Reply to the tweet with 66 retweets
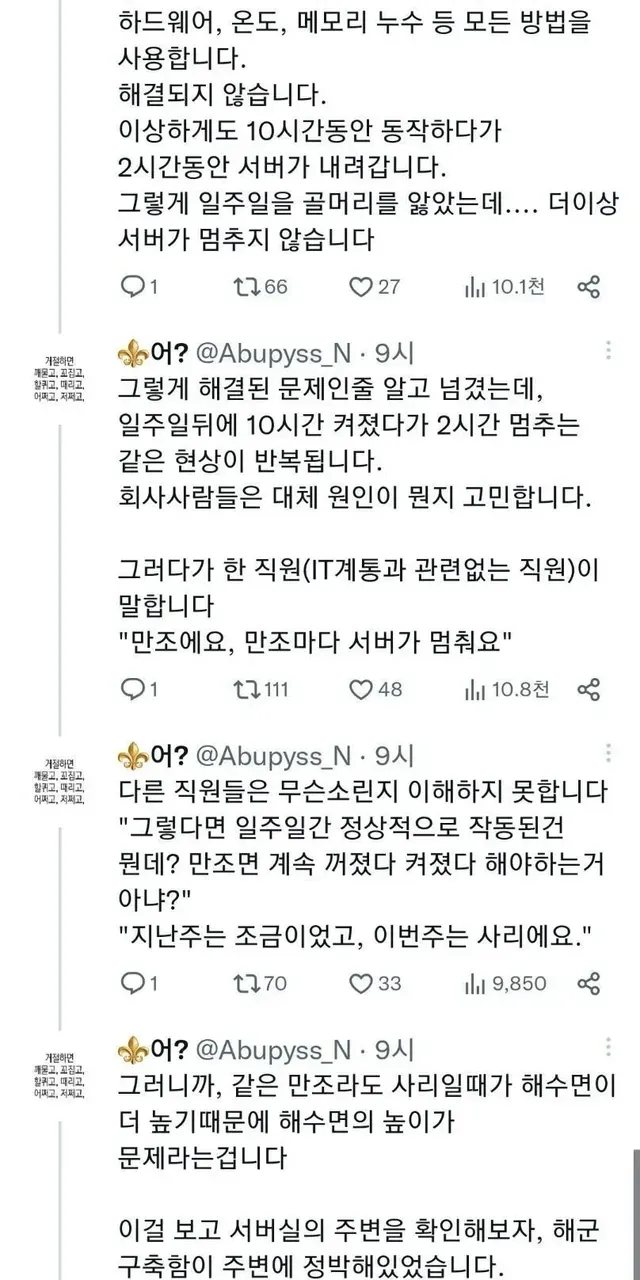640x1280 pixels. tap(132, 287)
